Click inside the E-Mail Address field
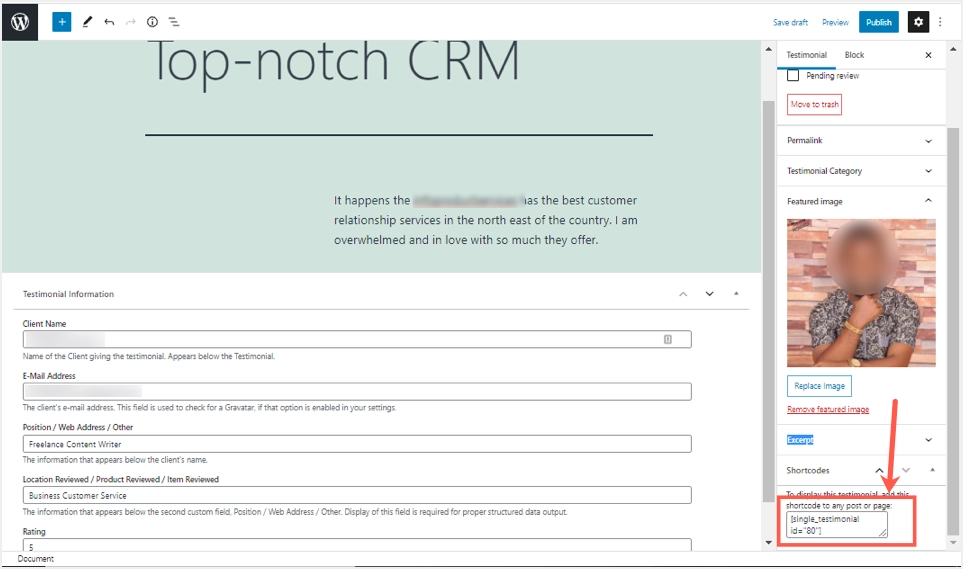 tap(357, 391)
